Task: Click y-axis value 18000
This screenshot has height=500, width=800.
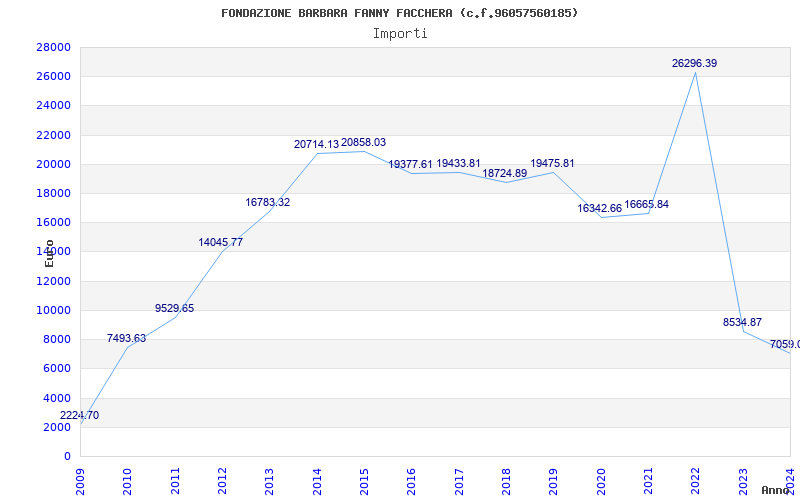Action: [54, 193]
